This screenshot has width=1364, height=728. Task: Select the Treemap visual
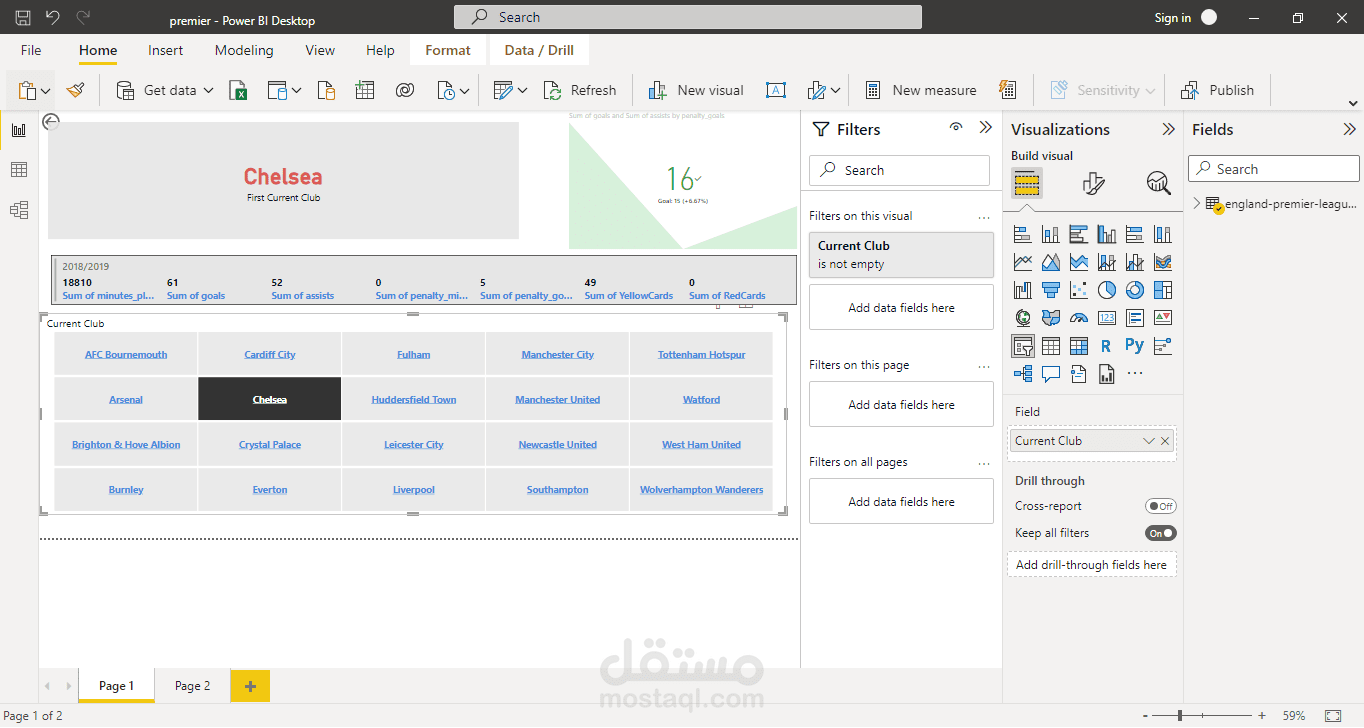pyautogui.click(x=1162, y=290)
